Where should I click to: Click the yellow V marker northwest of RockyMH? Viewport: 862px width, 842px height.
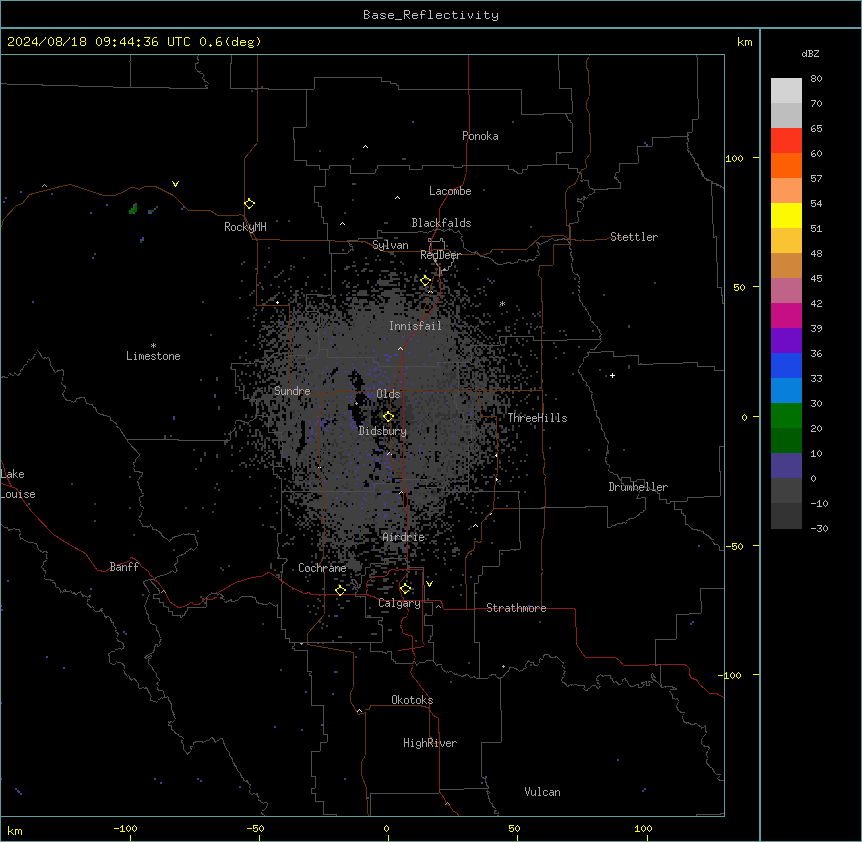coord(175,184)
